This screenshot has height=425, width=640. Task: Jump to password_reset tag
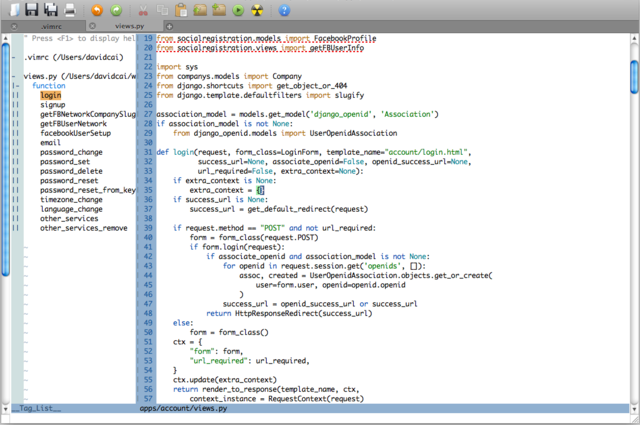point(69,180)
